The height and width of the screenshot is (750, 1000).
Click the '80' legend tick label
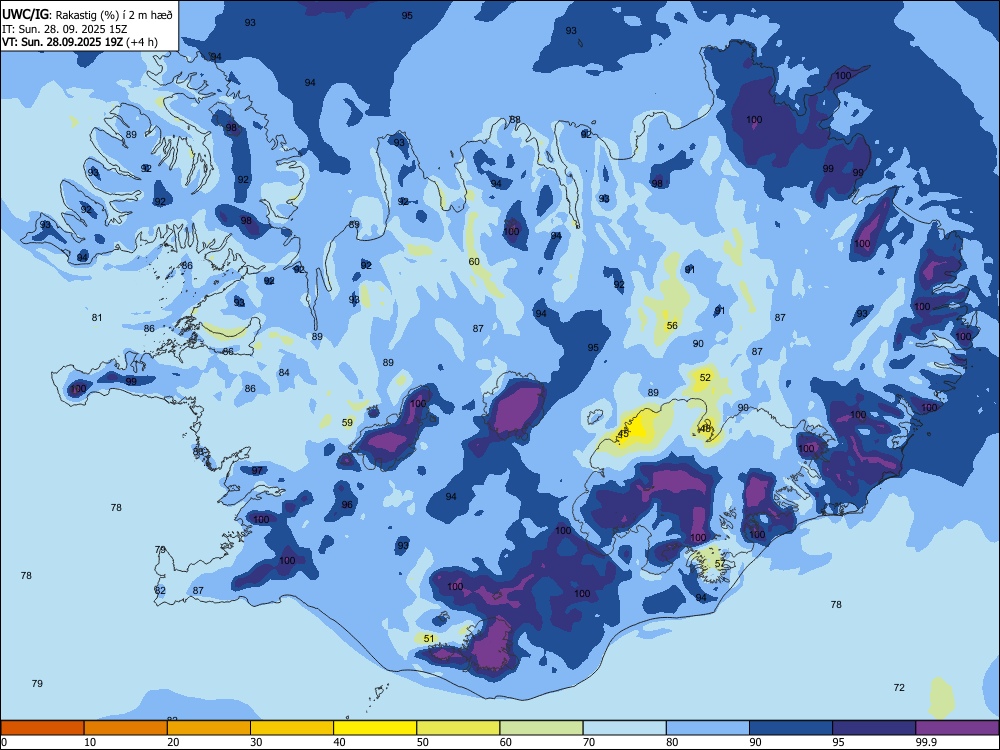pos(672,742)
